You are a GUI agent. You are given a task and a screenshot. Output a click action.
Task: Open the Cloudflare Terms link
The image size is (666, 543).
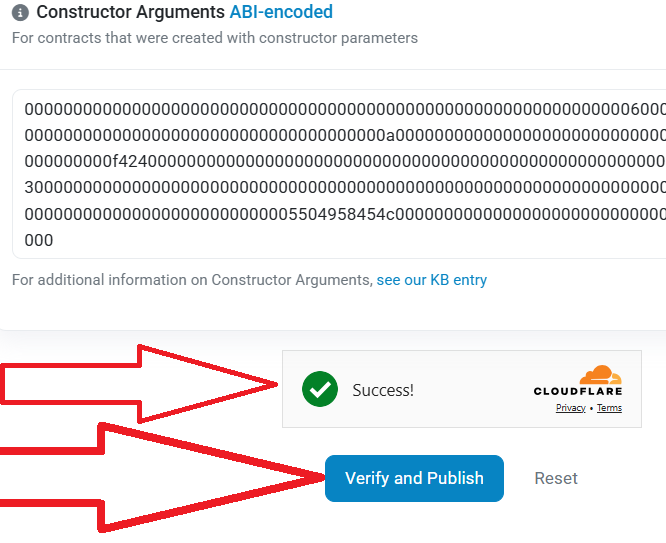(609, 408)
